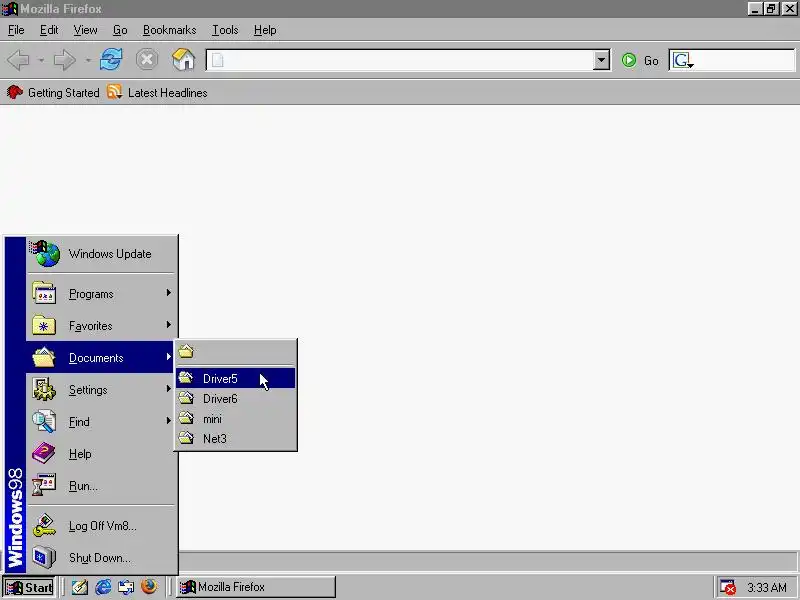Open Help from the Start menu
Image resolution: width=800 pixels, height=600 pixels.
101,454
